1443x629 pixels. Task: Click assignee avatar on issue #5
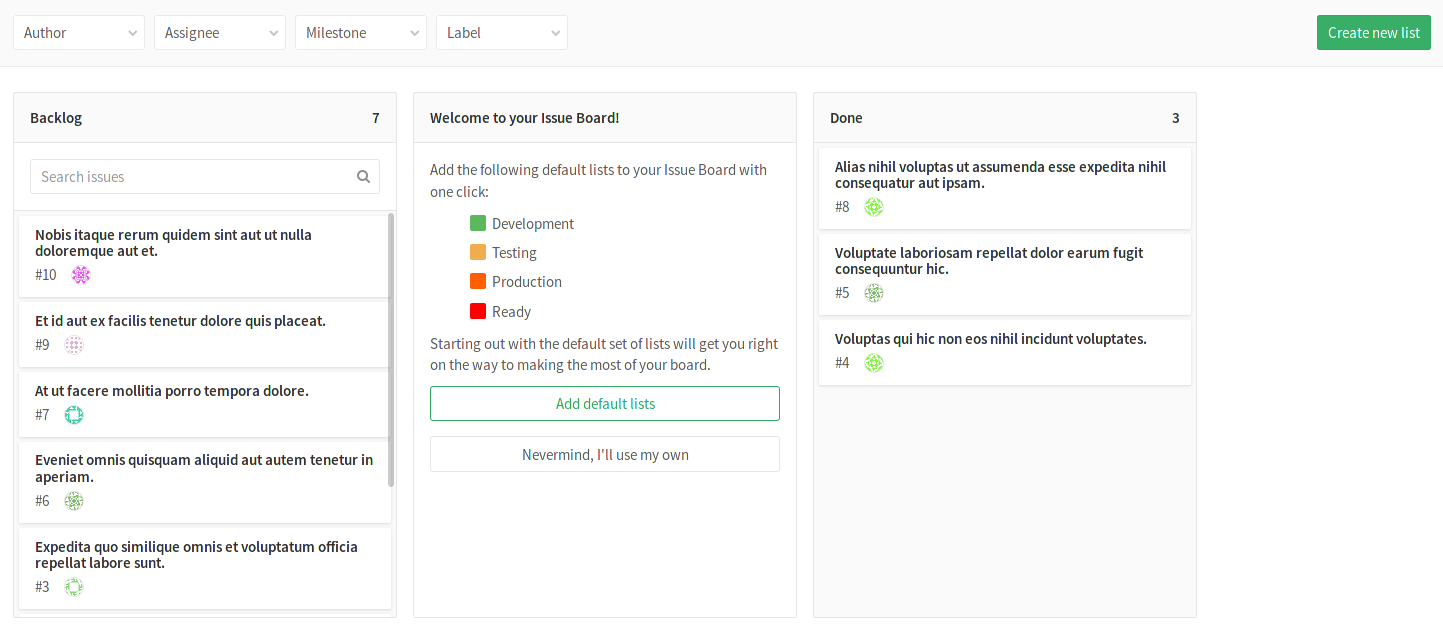(x=874, y=293)
